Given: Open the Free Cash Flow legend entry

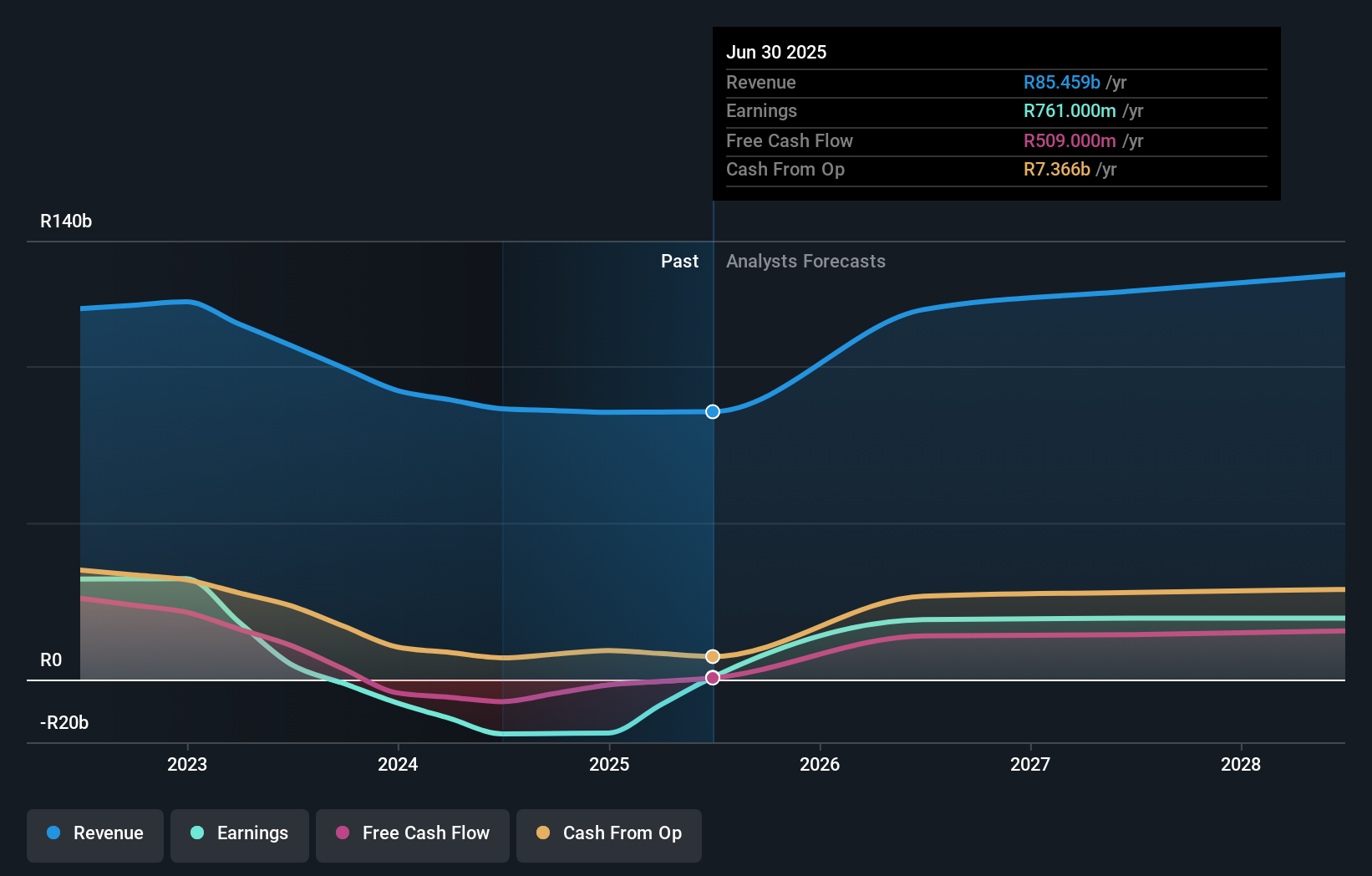Looking at the screenshot, I should pyautogui.click(x=412, y=833).
